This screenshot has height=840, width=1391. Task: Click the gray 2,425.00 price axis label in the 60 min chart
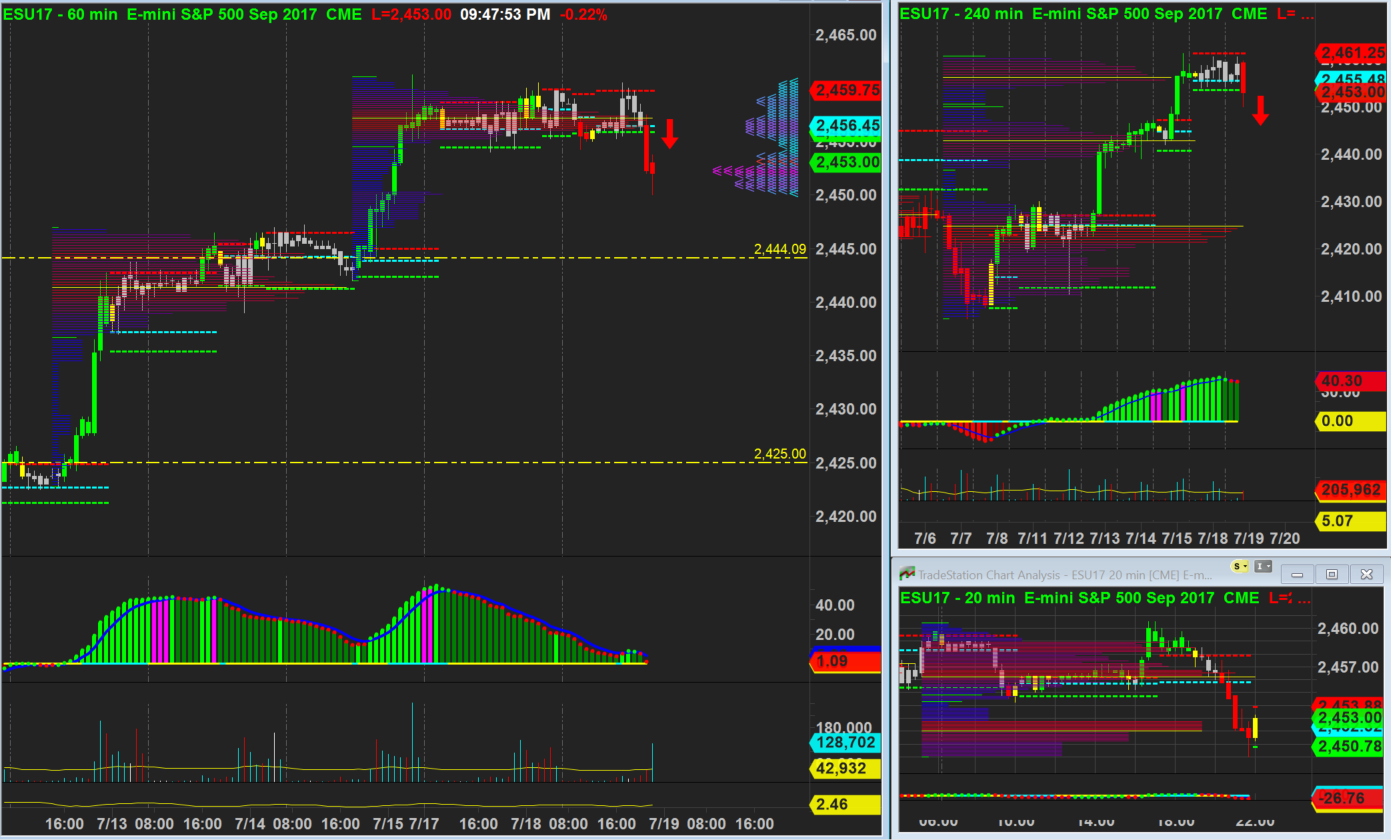click(847, 463)
